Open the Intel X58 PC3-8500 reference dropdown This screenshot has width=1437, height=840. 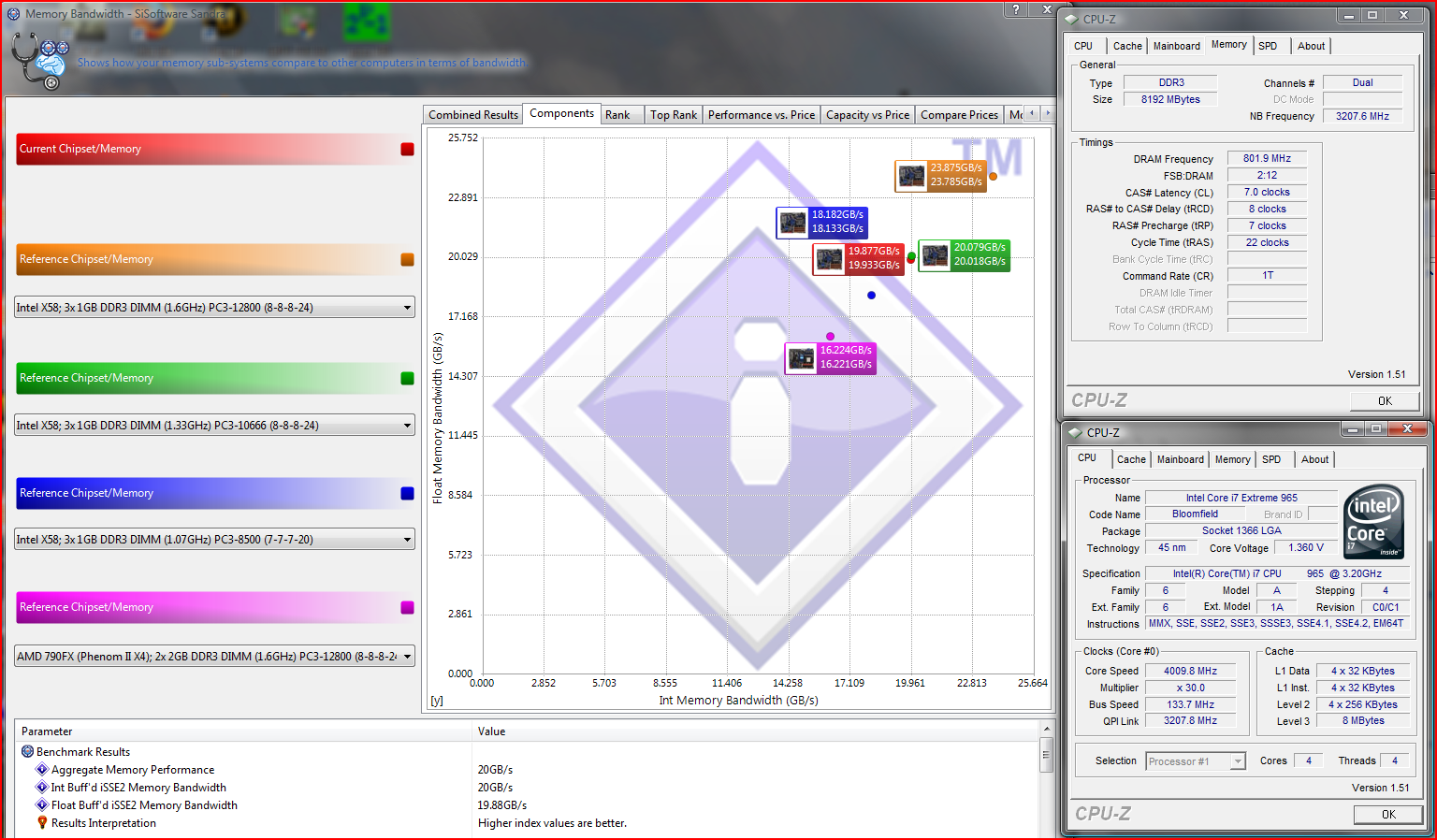[x=214, y=540]
